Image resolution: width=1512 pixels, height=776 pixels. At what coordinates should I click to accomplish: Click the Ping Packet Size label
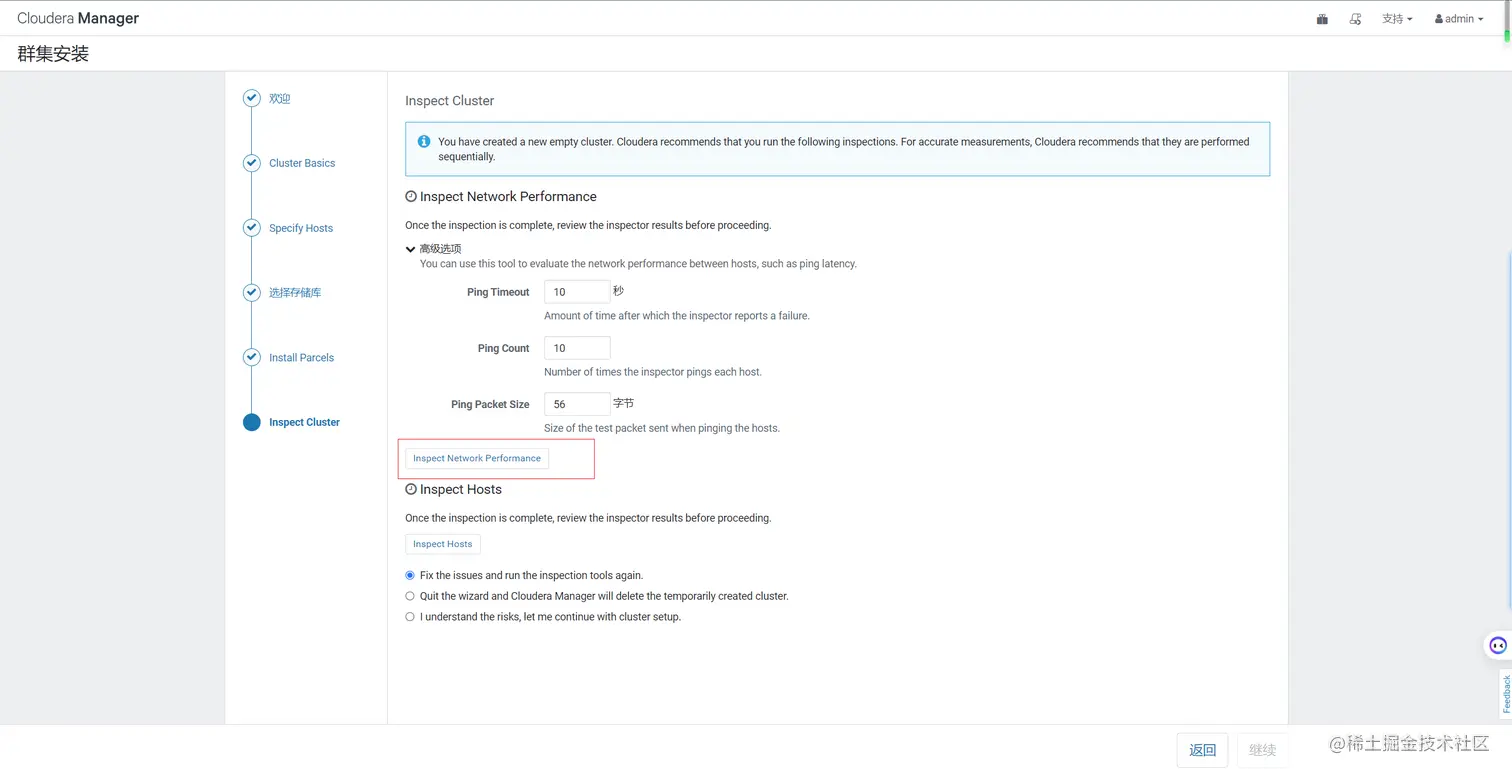point(490,404)
